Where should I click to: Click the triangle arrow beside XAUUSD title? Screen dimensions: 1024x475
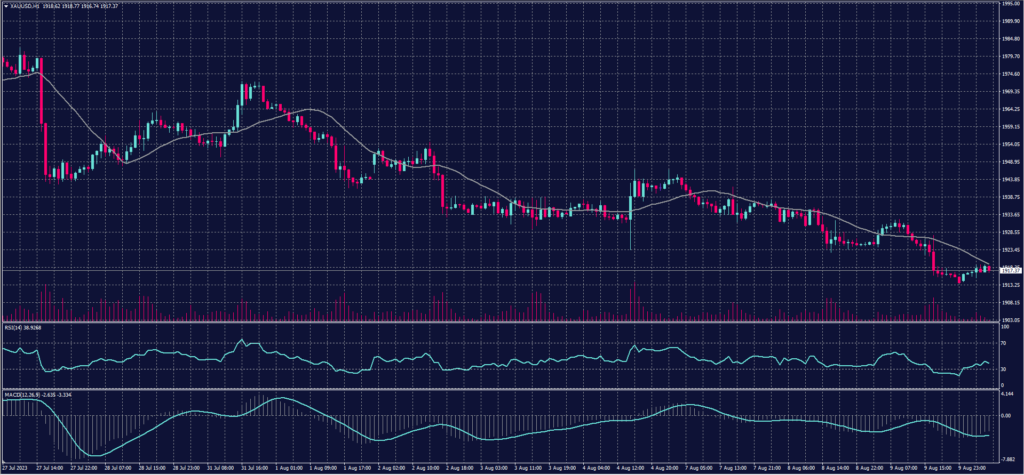click(x=4, y=6)
